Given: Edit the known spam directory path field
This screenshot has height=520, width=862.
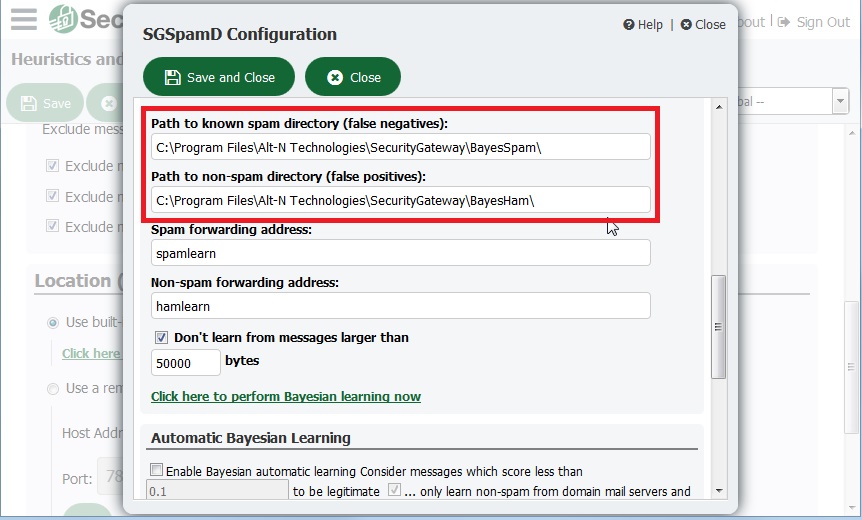Looking at the screenshot, I should 401,147.
